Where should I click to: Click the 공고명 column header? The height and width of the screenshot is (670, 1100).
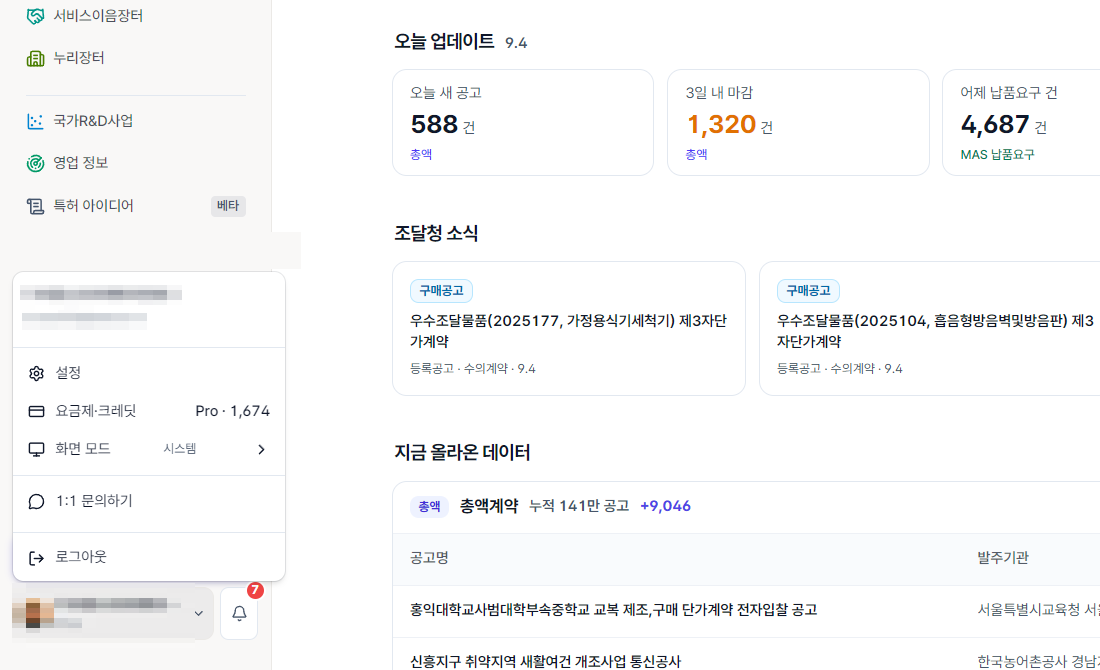(429, 558)
